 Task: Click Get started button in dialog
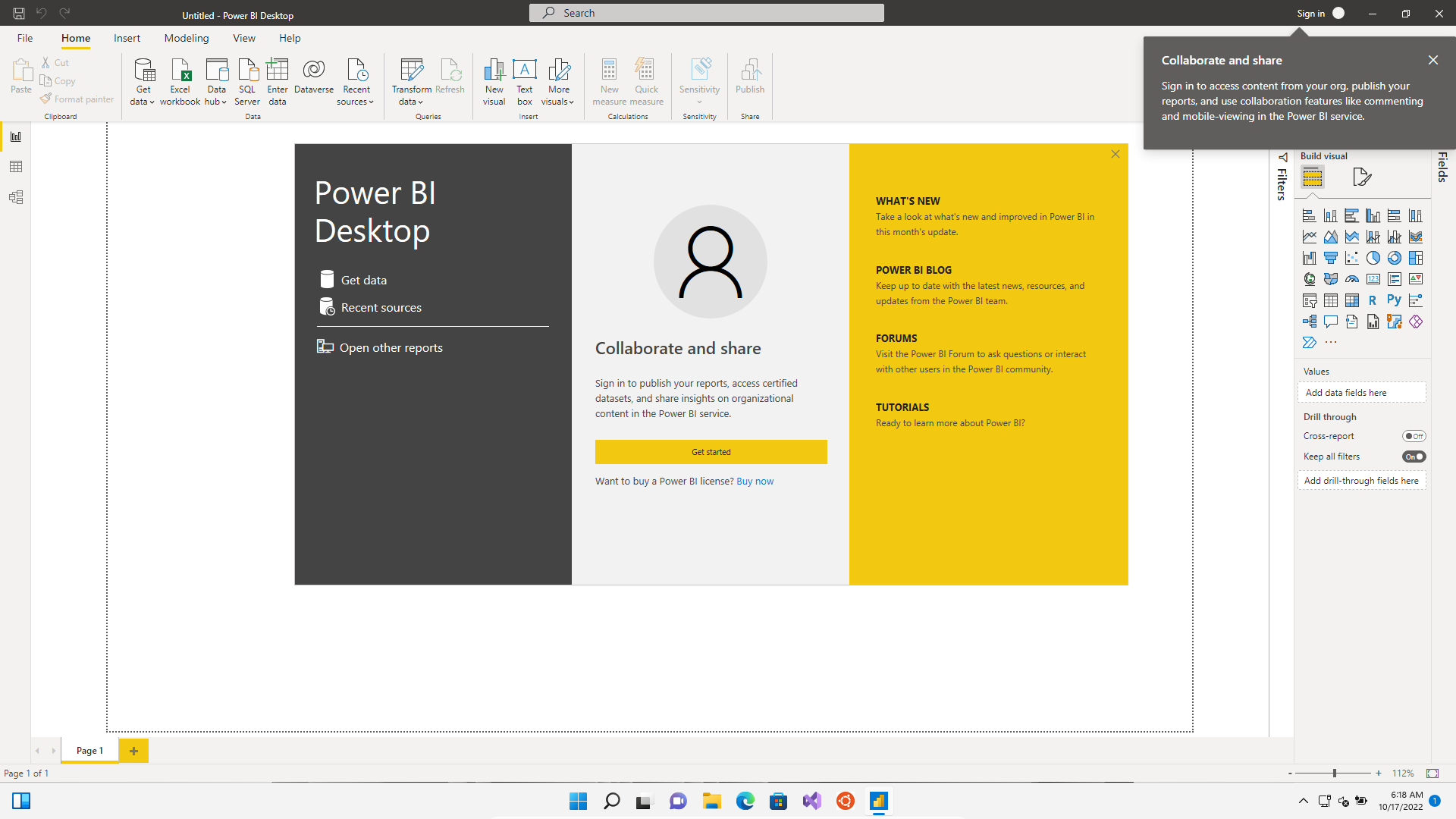click(711, 452)
